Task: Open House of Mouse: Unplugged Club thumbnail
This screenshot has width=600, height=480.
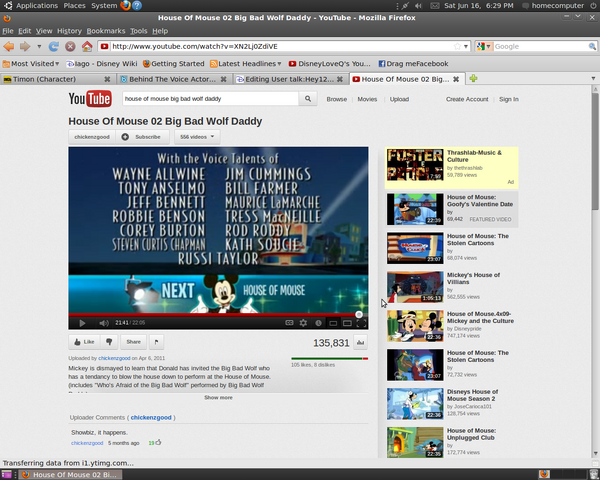Action: coord(415,442)
